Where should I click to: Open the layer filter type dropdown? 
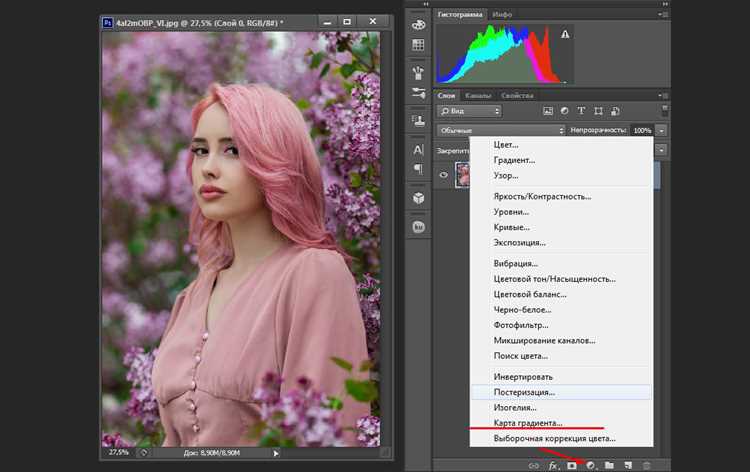[469, 111]
